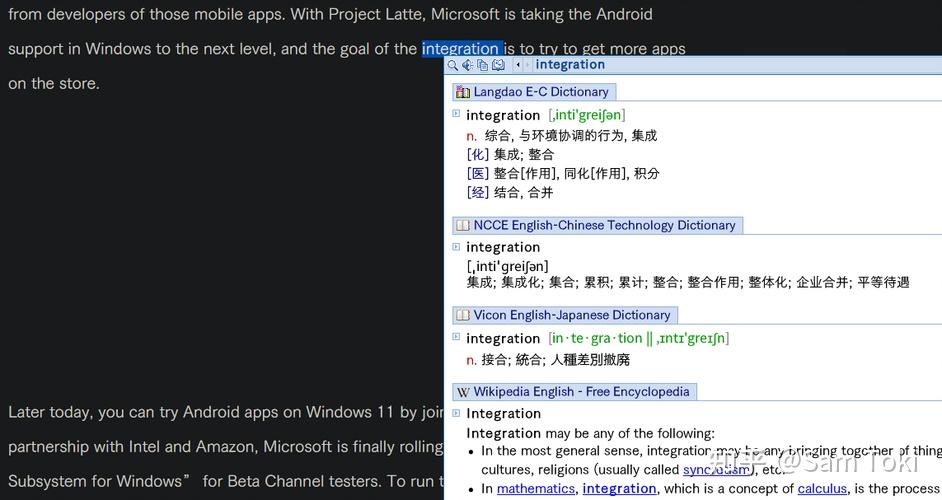Viewport: 942px width, 500px height.
Task: Click the magnifier search icon in popup toolbar
Action: click(452, 65)
